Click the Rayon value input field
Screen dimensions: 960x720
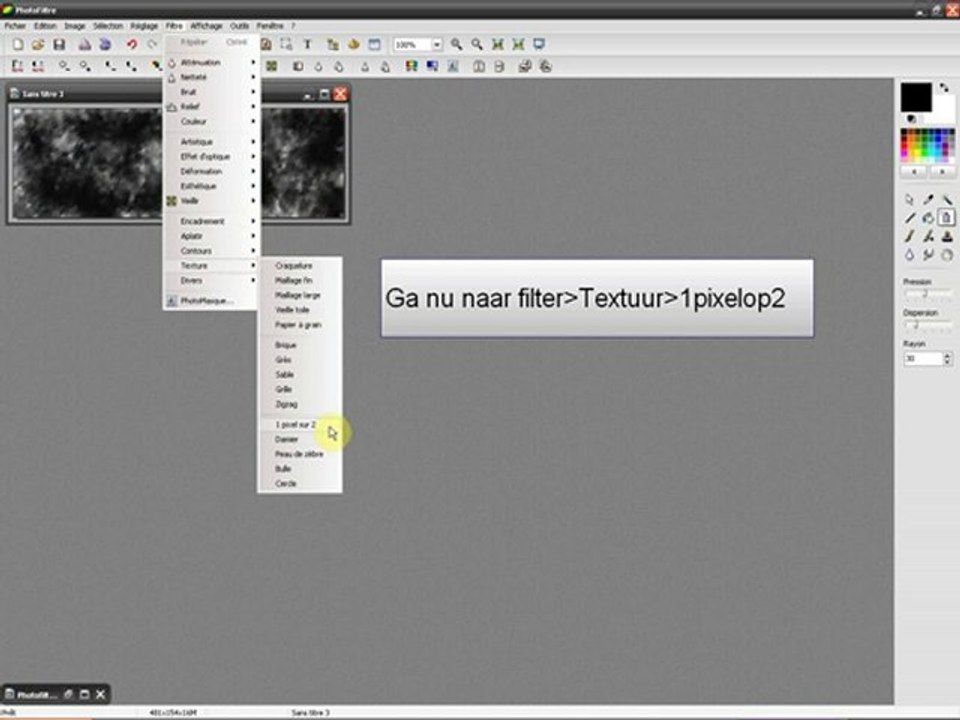[x=923, y=359]
